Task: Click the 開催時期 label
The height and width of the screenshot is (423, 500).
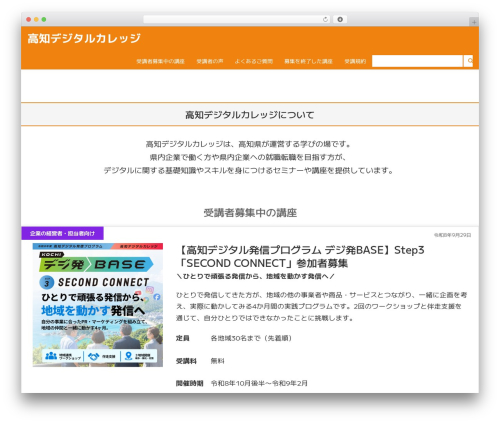Action: pos(189,383)
